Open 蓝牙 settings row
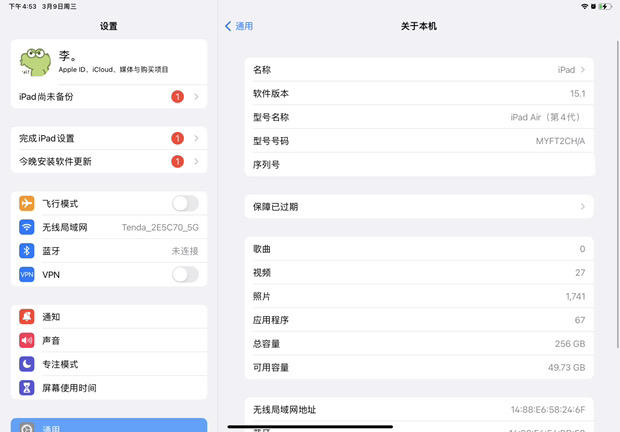The width and height of the screenshot is (620, 432). (109, 251)
